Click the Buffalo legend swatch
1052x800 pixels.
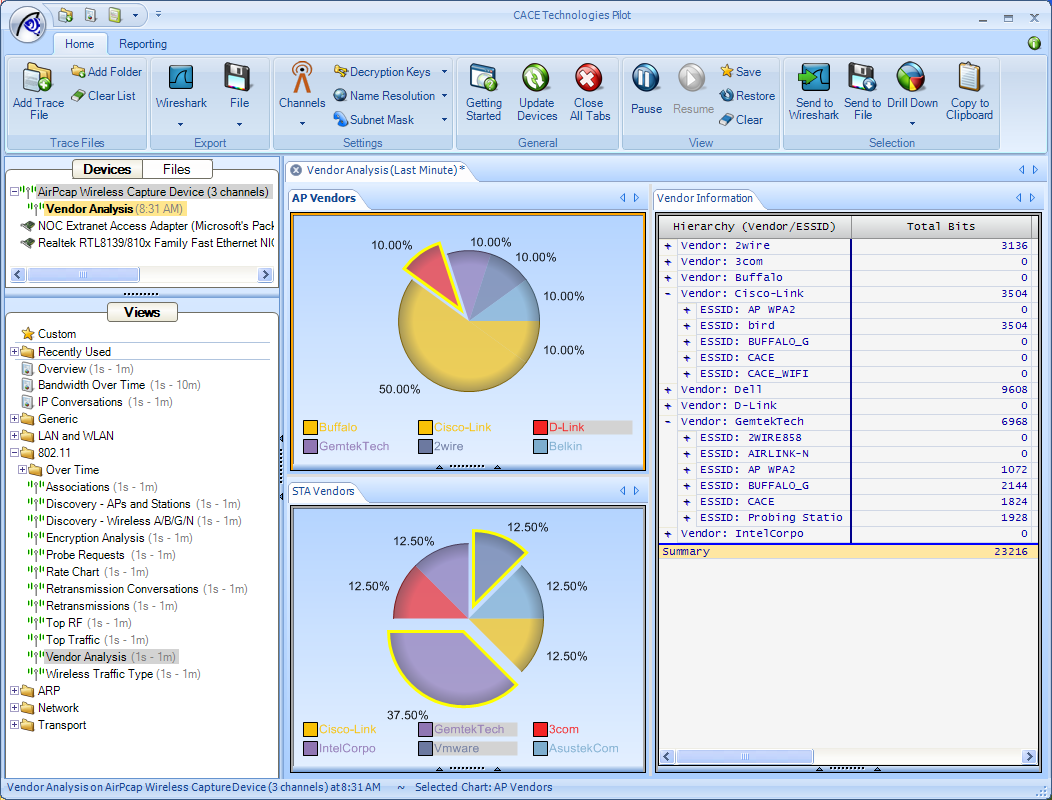point(310,428)
